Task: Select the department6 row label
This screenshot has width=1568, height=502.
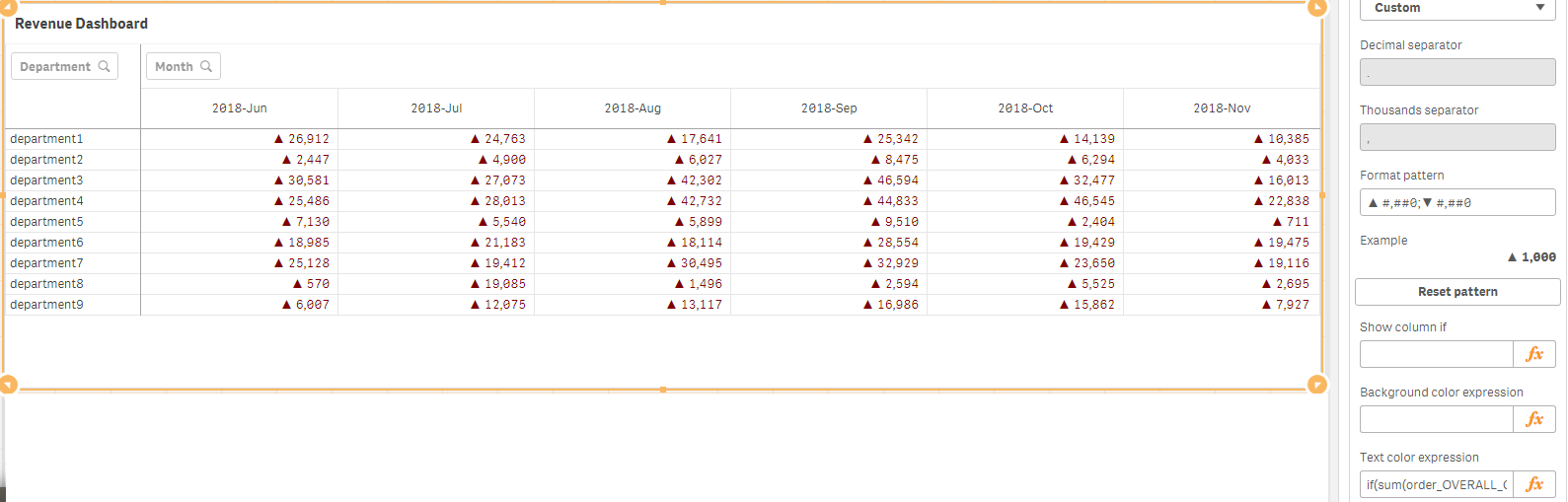Action: click(x=46, y=243)
